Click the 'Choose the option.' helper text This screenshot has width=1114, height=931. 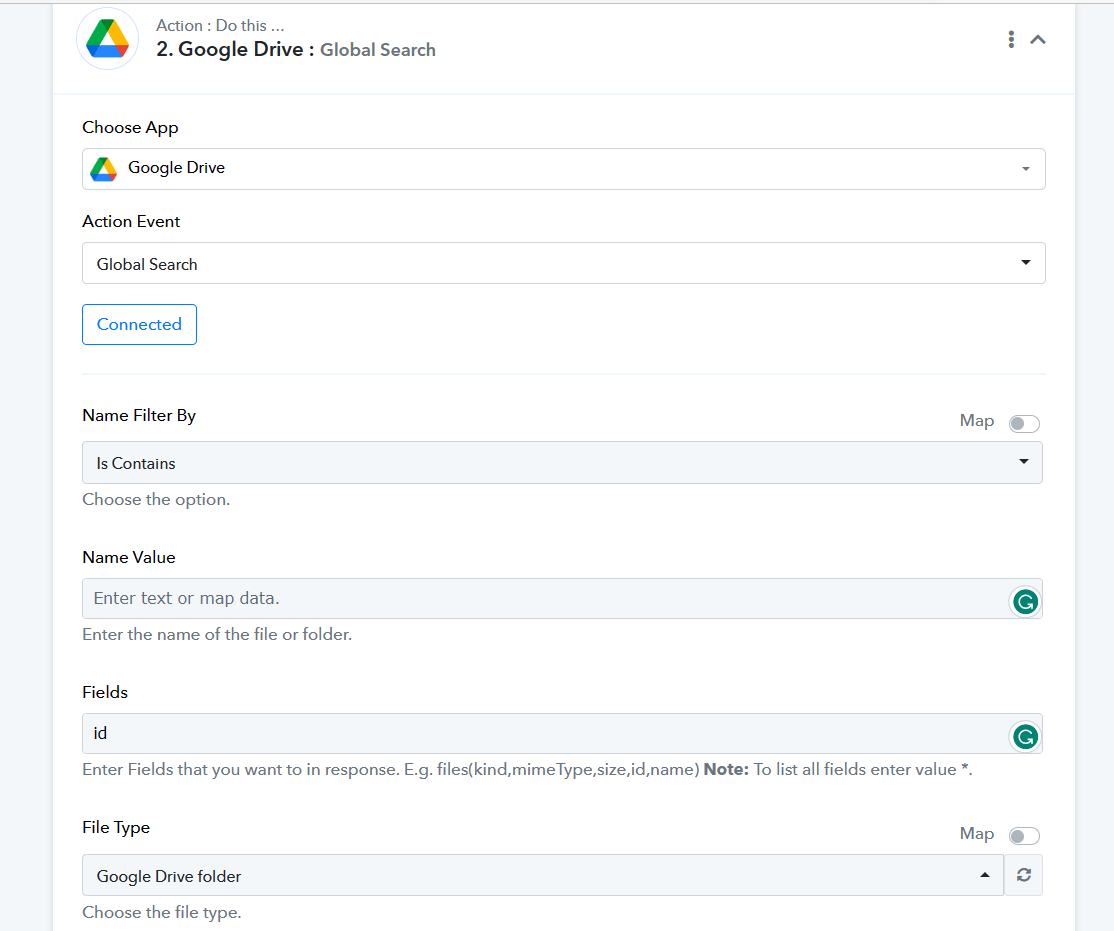156,500
